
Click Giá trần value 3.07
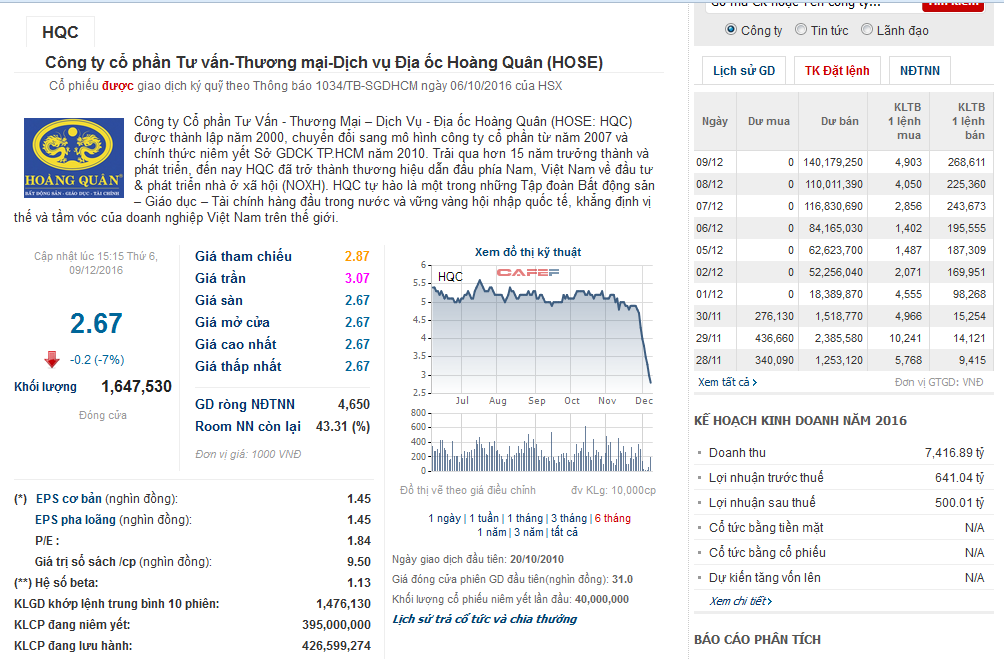pyautogui.click(x=357, y=278)
